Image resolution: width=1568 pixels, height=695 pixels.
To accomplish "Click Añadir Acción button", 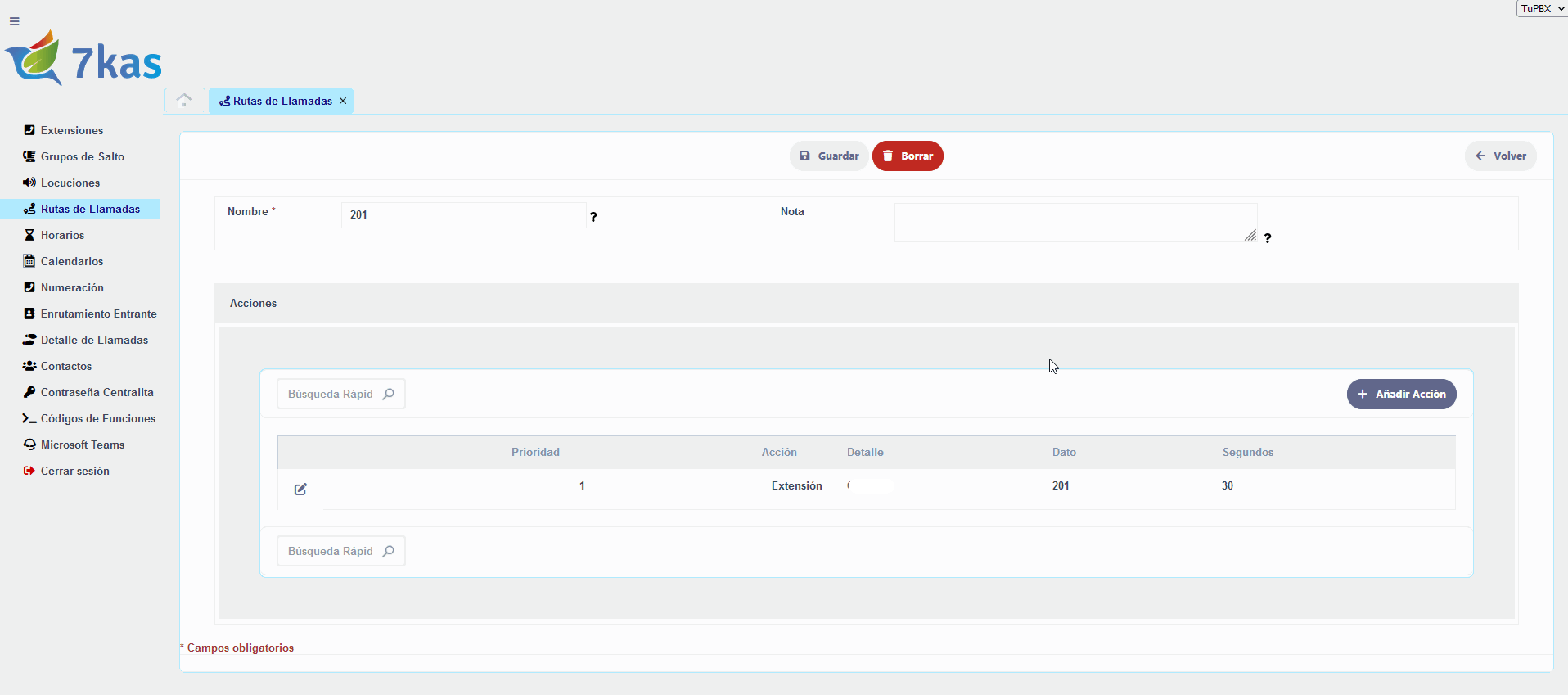I will [x=1401, y=394].
